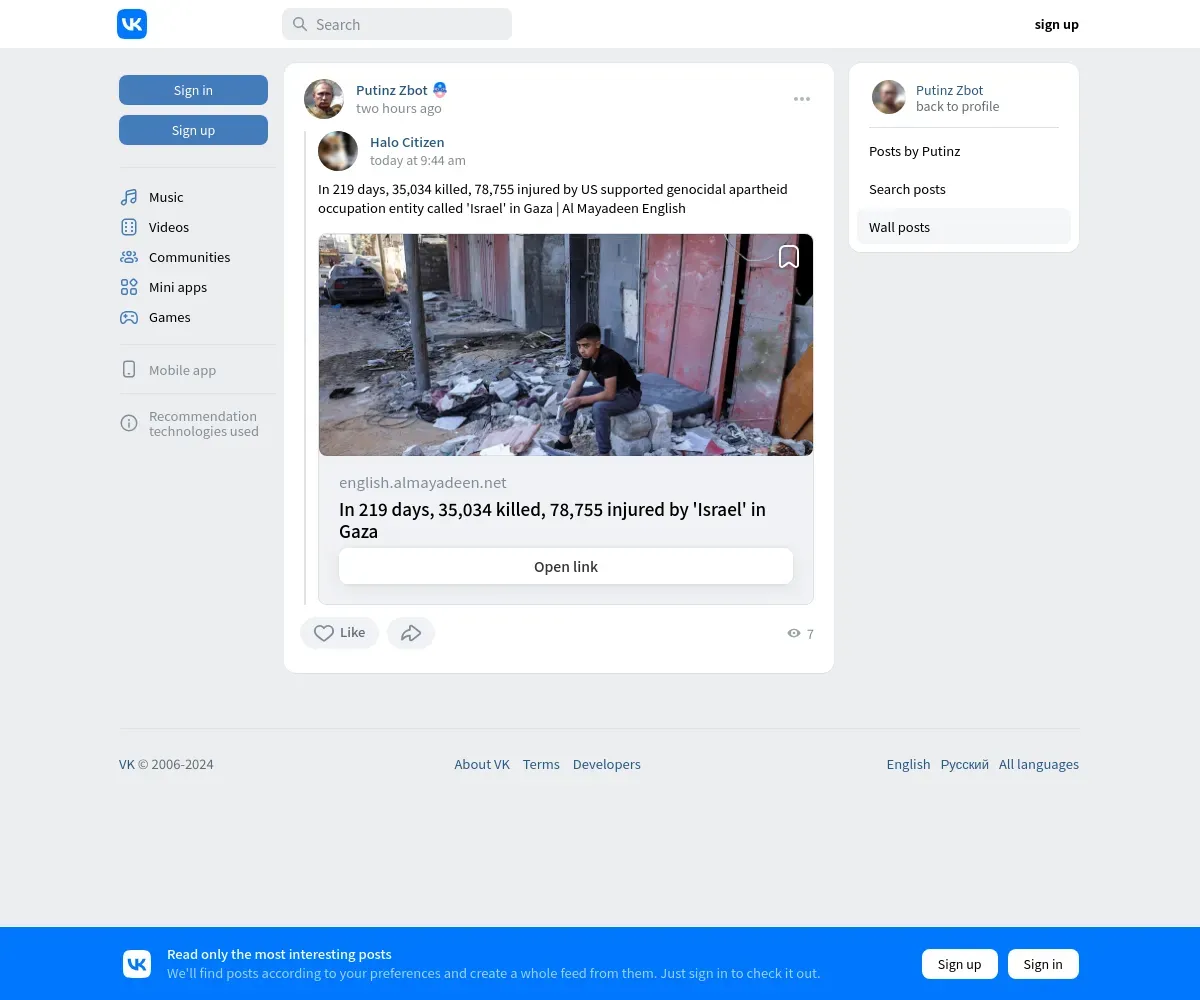Viewport: 1200px width, 1000px height.
Task: Open the About VK footer link
Action: [482, 764]
